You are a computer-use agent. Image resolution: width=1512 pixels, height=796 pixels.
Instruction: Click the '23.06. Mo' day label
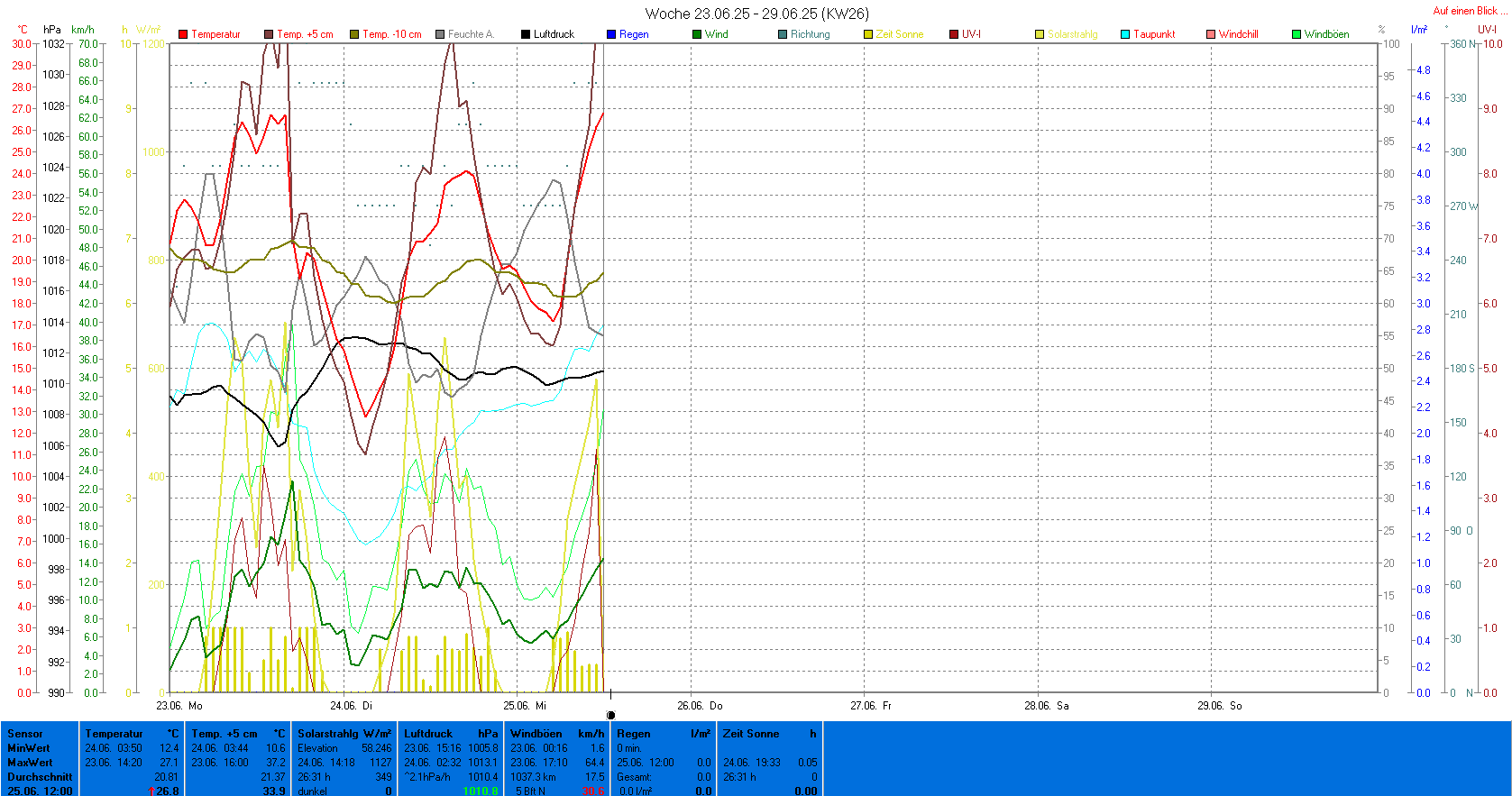click(x=179, y=706)
